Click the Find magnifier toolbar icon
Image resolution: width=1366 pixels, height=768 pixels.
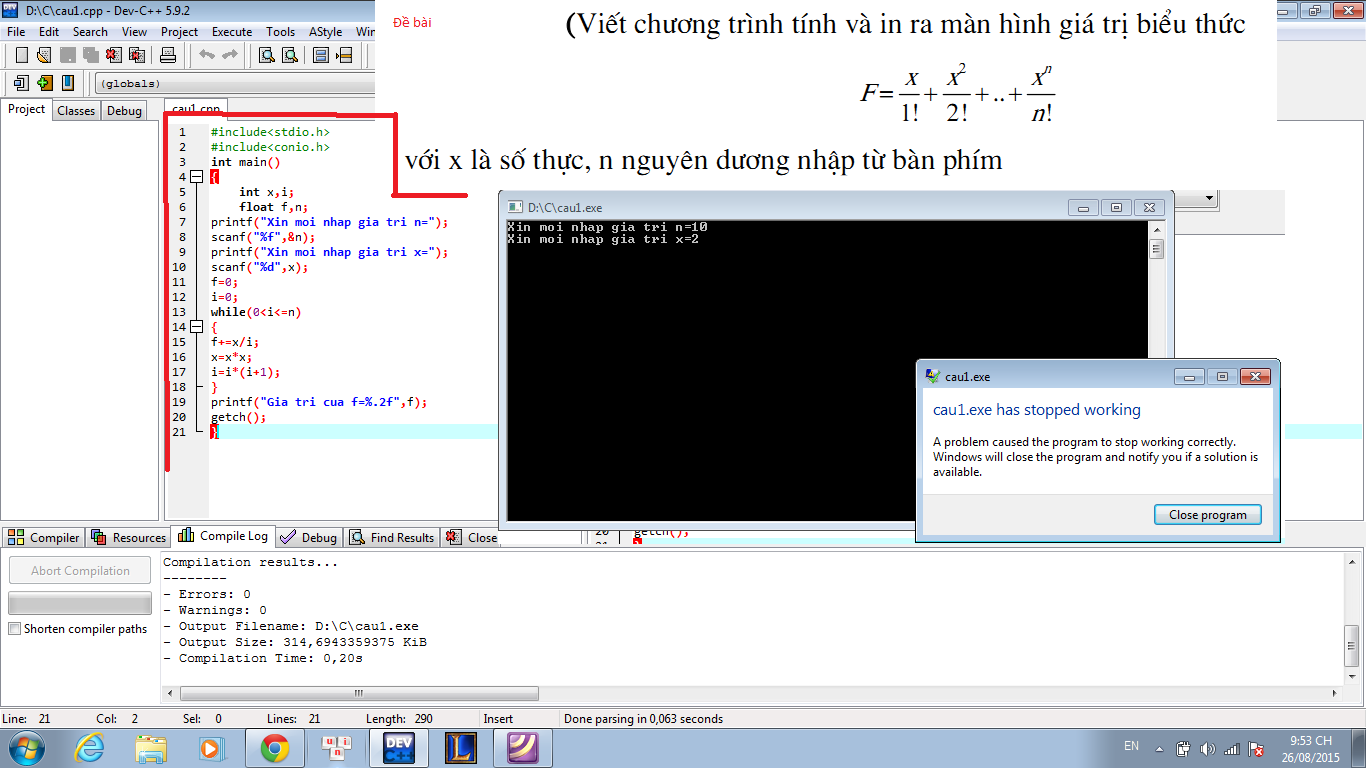point(267,55)
